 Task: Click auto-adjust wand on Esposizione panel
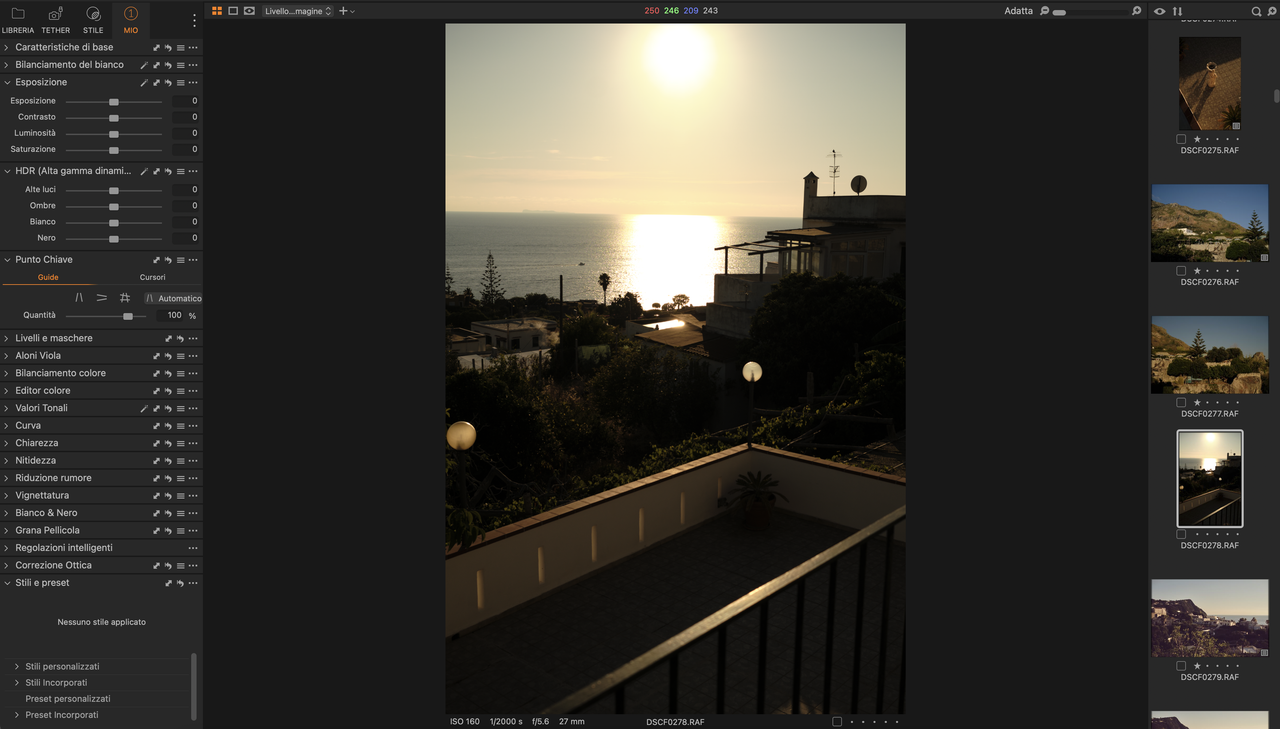(x=144, y=83)
